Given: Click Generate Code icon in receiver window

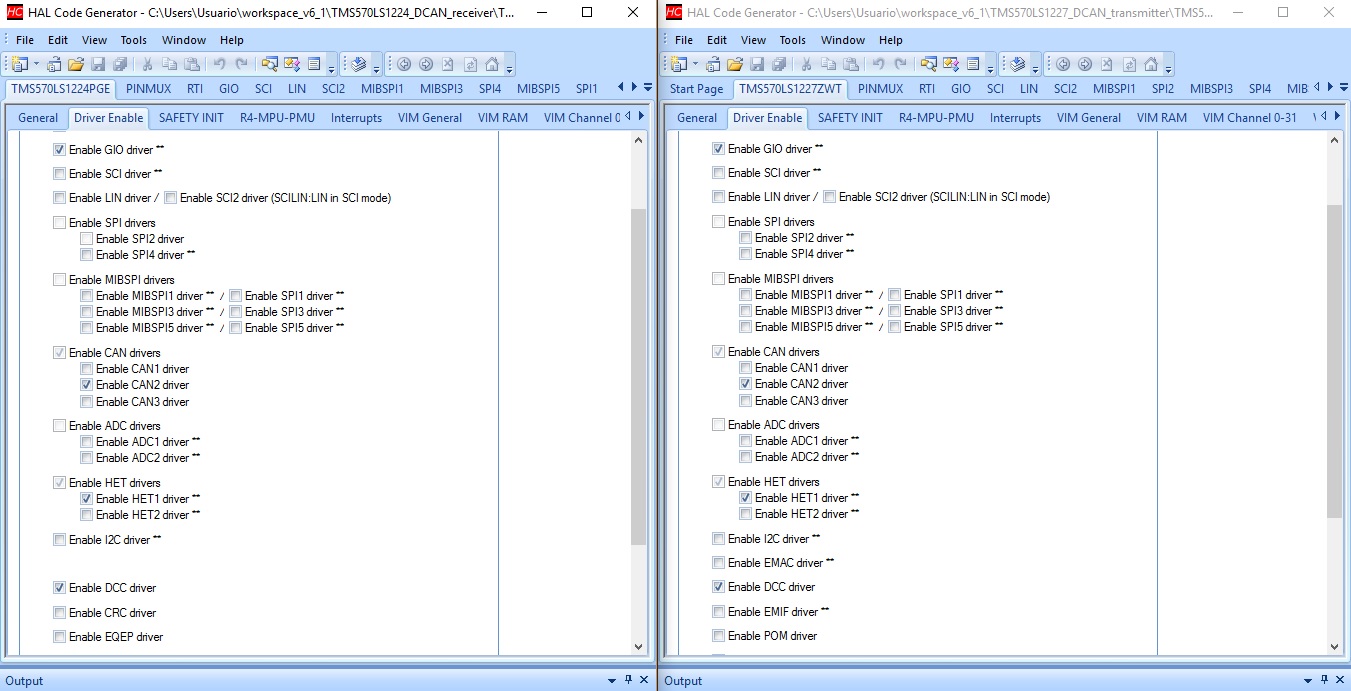Looking at the screenshot, I should click(359, 64).
